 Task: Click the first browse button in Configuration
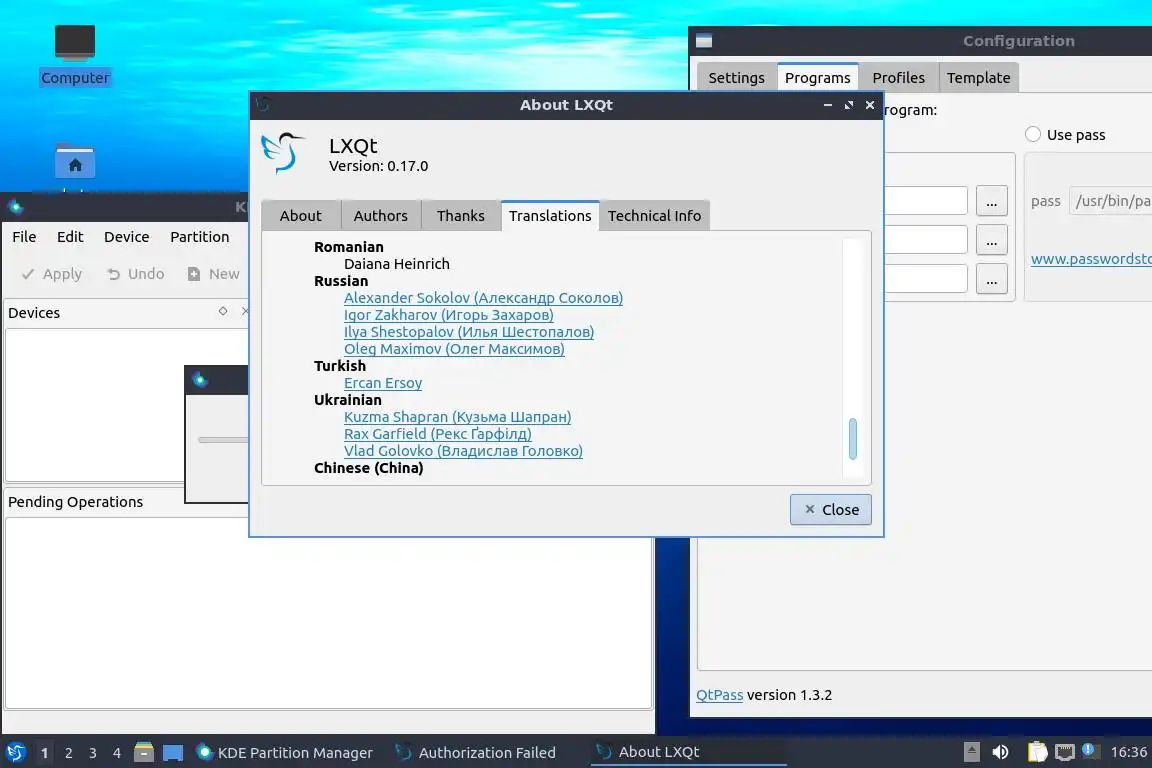click(991, 201)
